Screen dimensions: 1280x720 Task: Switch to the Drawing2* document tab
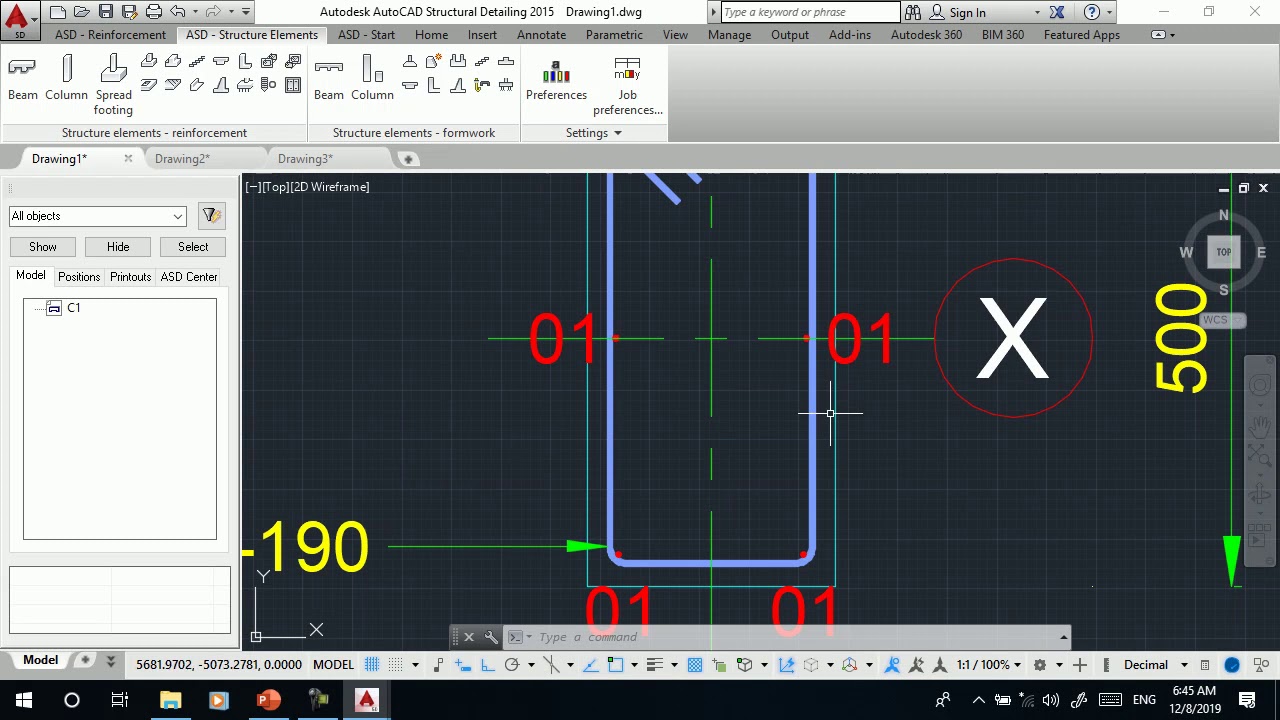click(x=182, y=159)
